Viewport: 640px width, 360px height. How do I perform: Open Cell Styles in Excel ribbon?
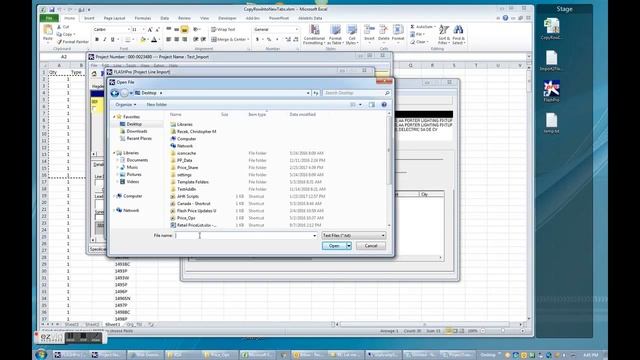click(x=351, y=34)
